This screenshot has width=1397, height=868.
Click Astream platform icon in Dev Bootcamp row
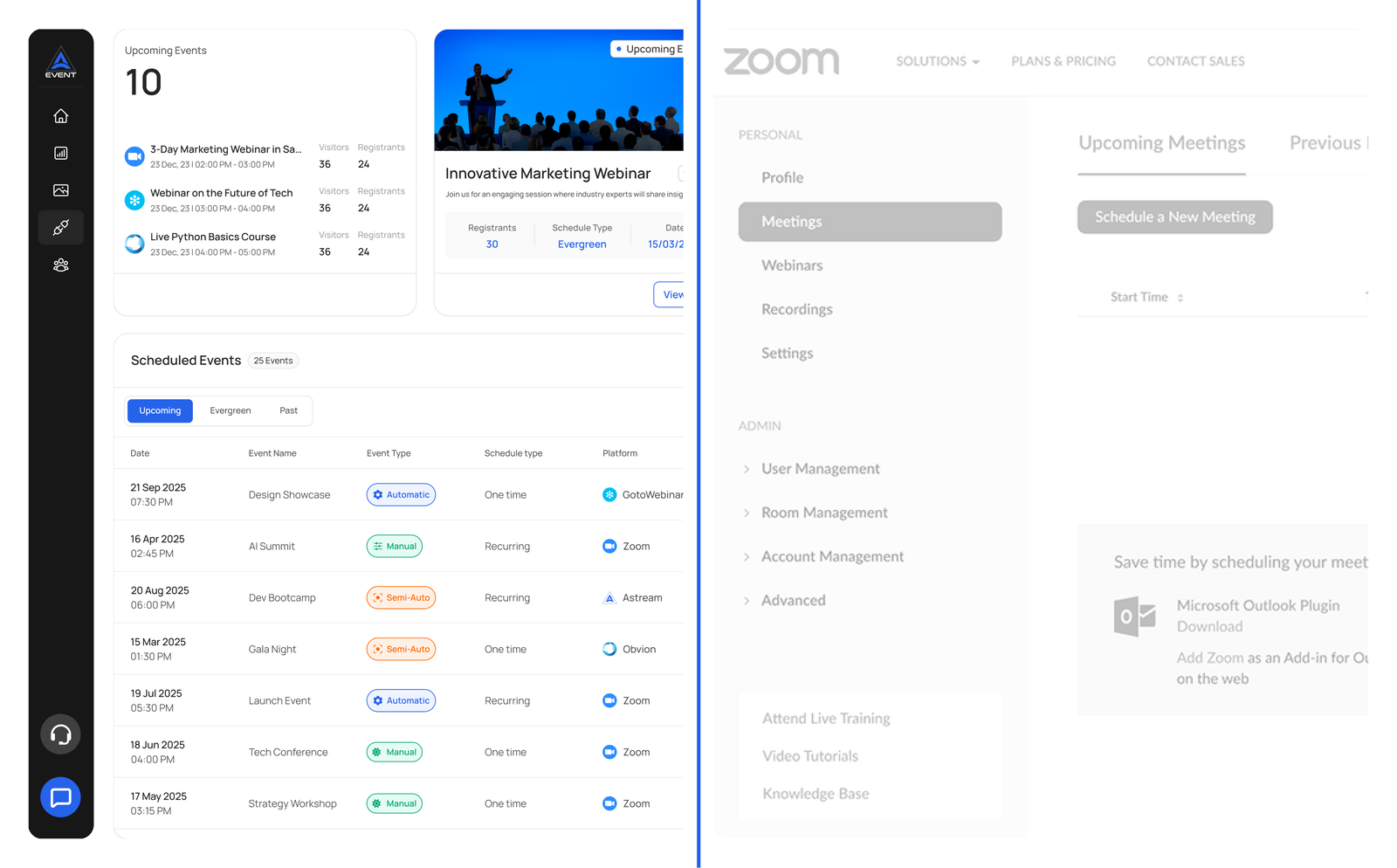(609, 598)
